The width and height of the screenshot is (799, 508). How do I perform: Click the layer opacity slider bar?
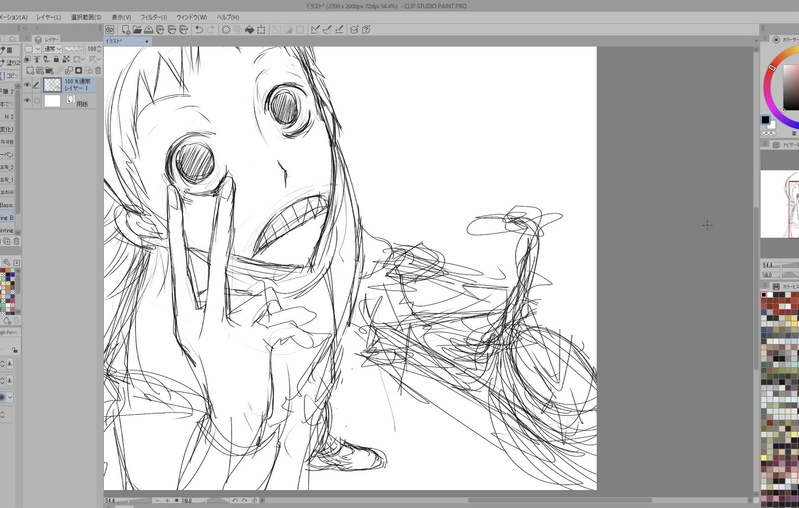tap(75, 49)
